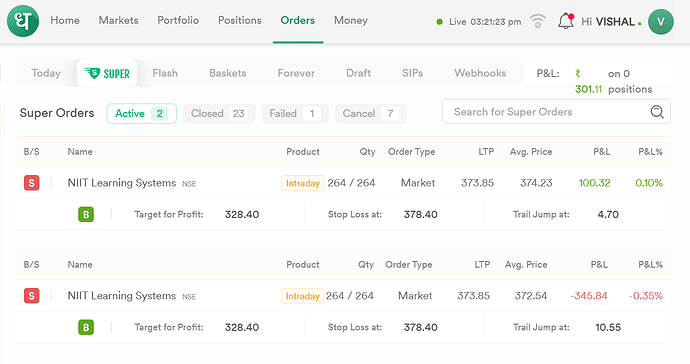Screen dimensions: 690x364
Task: Click the red S badge of second order
Action: click(x=32, y=296)
